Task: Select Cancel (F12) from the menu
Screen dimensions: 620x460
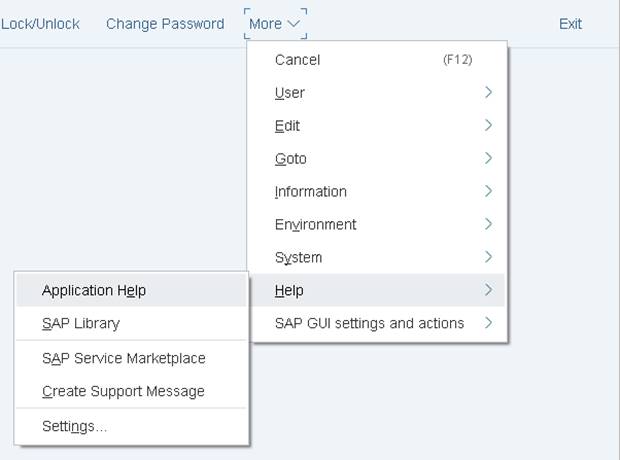Action: (297, 60)
